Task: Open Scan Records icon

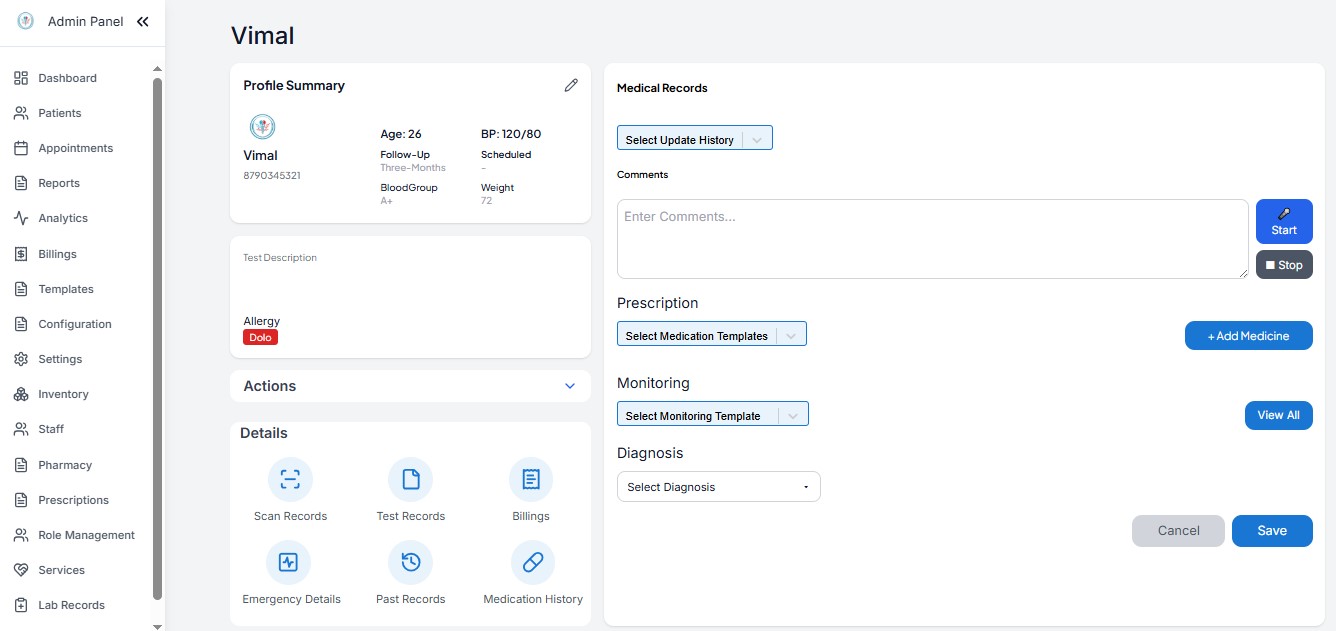Action: point(290,480)
